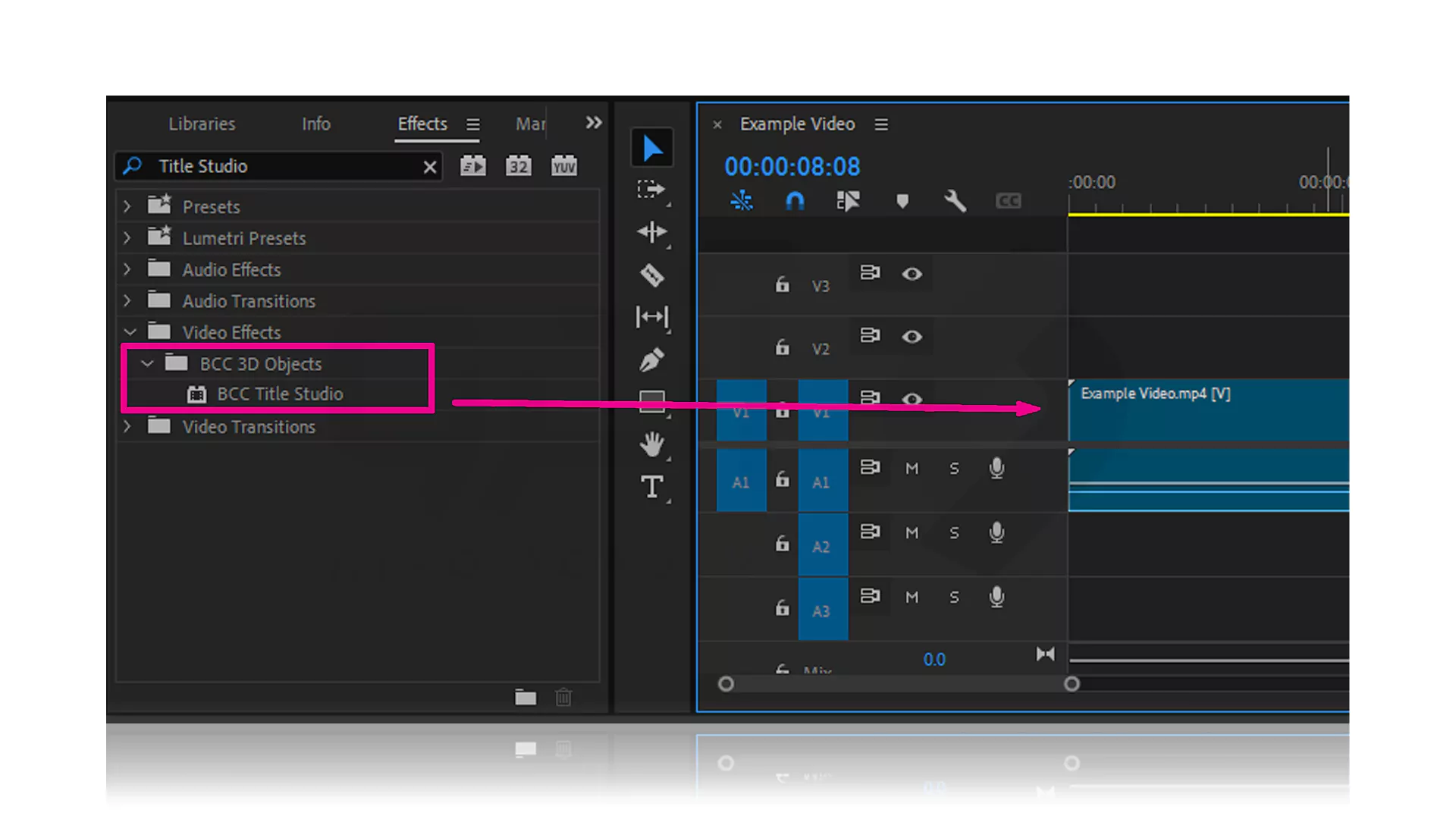Expand the Video Transitions folder
Image resolution: width=1456 pixels, height=819 pixels.
[127, 426]
